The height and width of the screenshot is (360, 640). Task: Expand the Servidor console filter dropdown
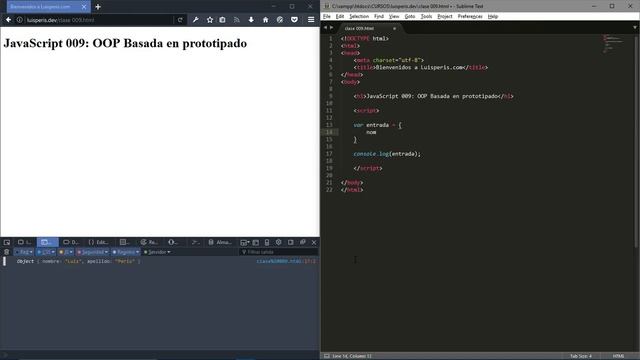[x=157, y=252]
